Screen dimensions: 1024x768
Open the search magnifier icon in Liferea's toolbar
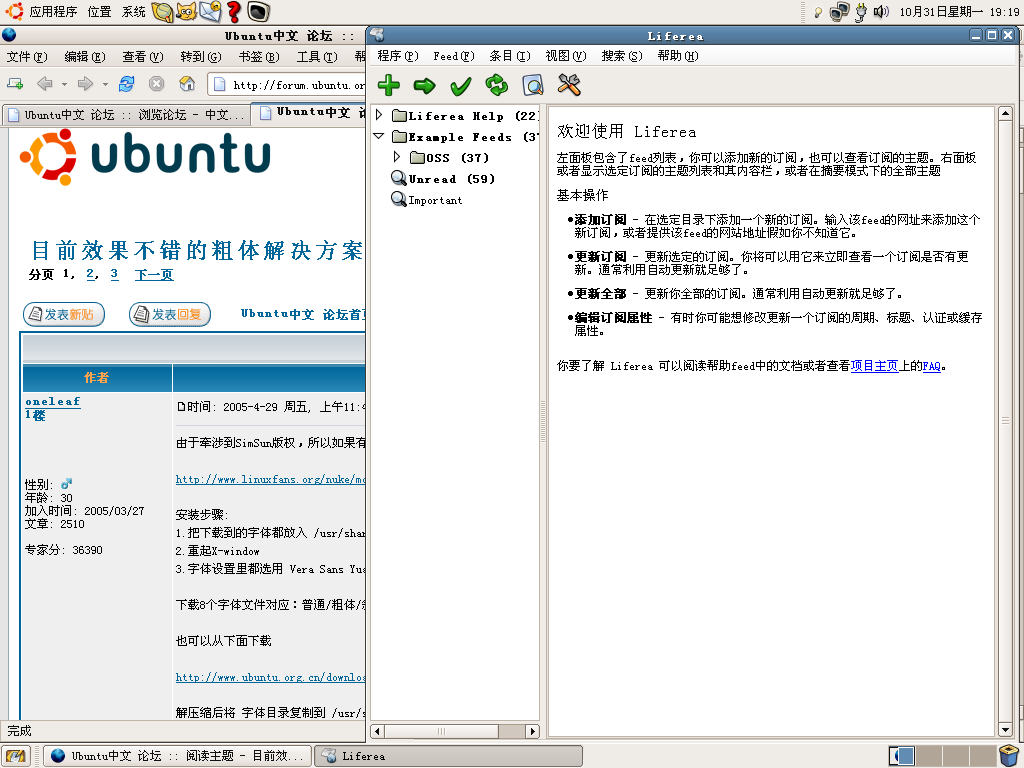[533, 85]
